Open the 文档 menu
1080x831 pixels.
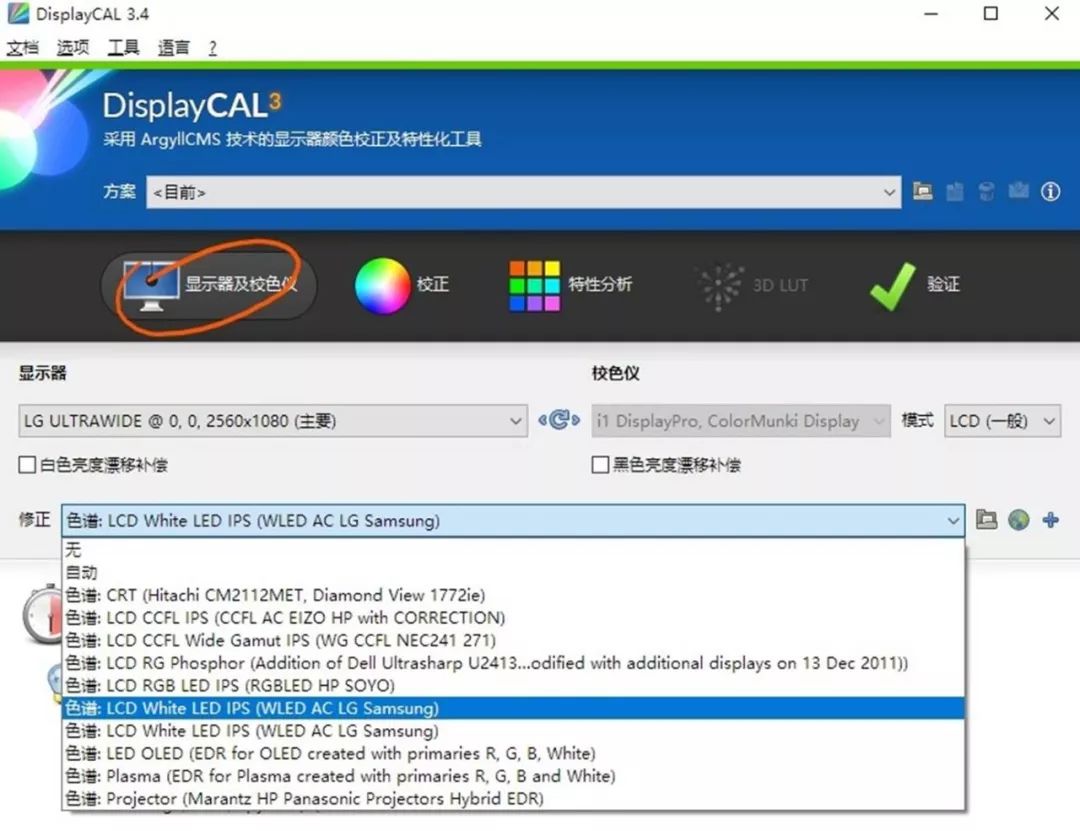click(x=23, y=46)
